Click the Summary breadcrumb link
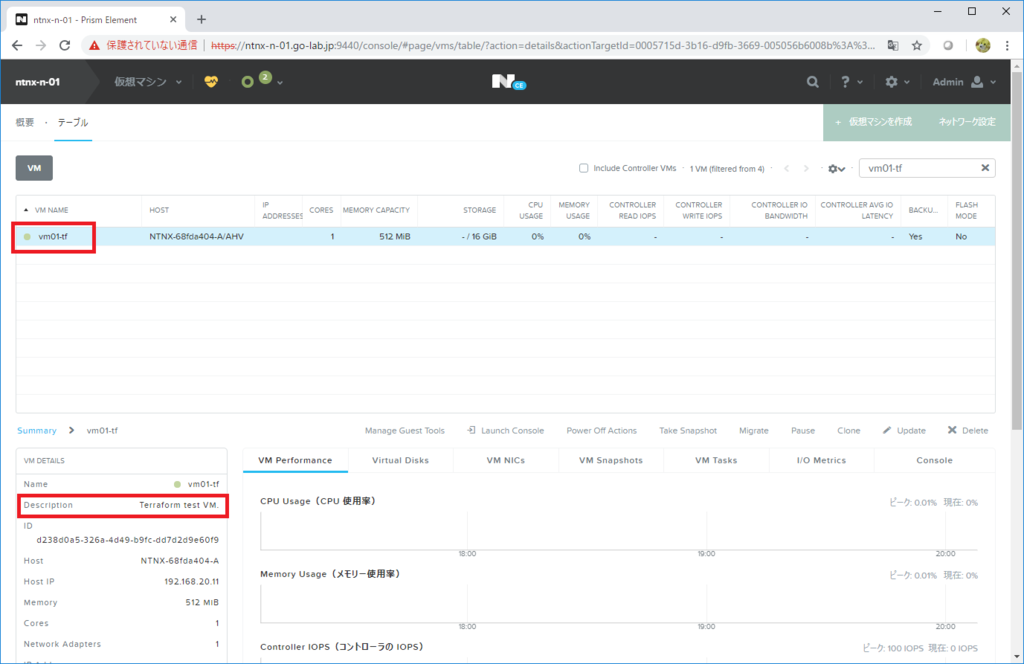This screenshot has height=664, width=1024. click(37, 430)
